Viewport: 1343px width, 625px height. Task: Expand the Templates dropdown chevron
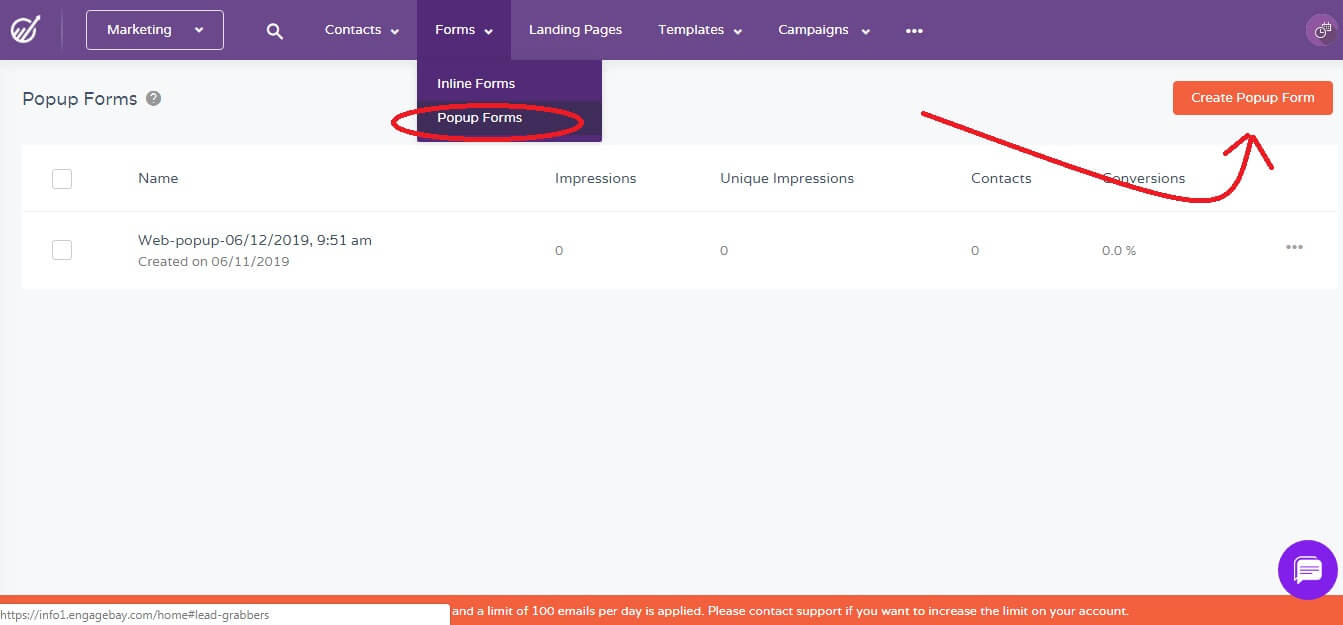738,31
